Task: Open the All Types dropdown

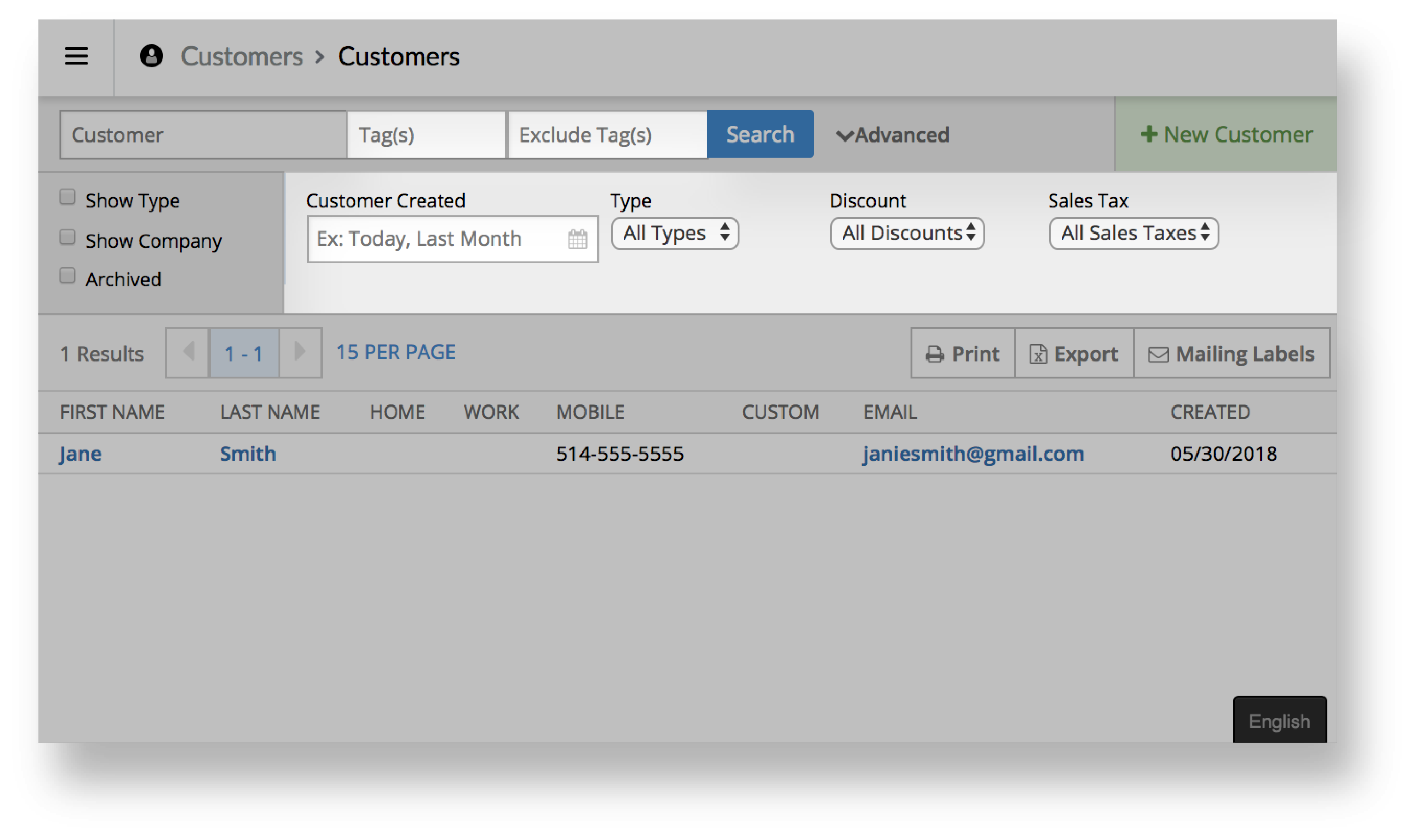Action: coord(675,233)
